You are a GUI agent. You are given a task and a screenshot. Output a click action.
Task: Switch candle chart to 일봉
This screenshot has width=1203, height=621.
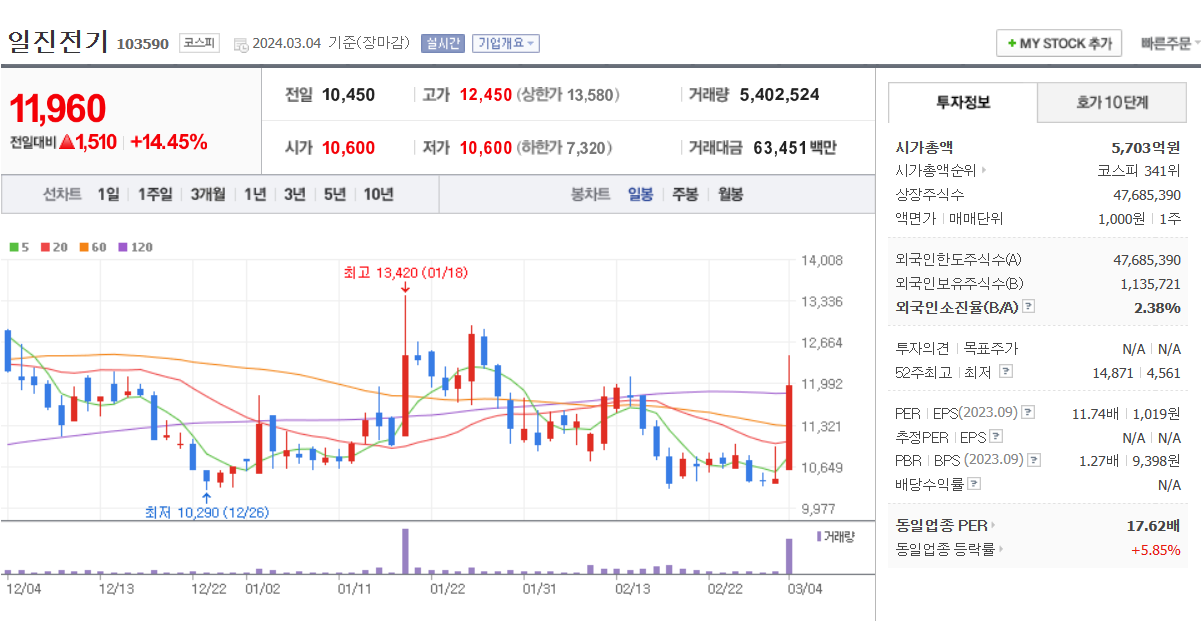point(640,194)
